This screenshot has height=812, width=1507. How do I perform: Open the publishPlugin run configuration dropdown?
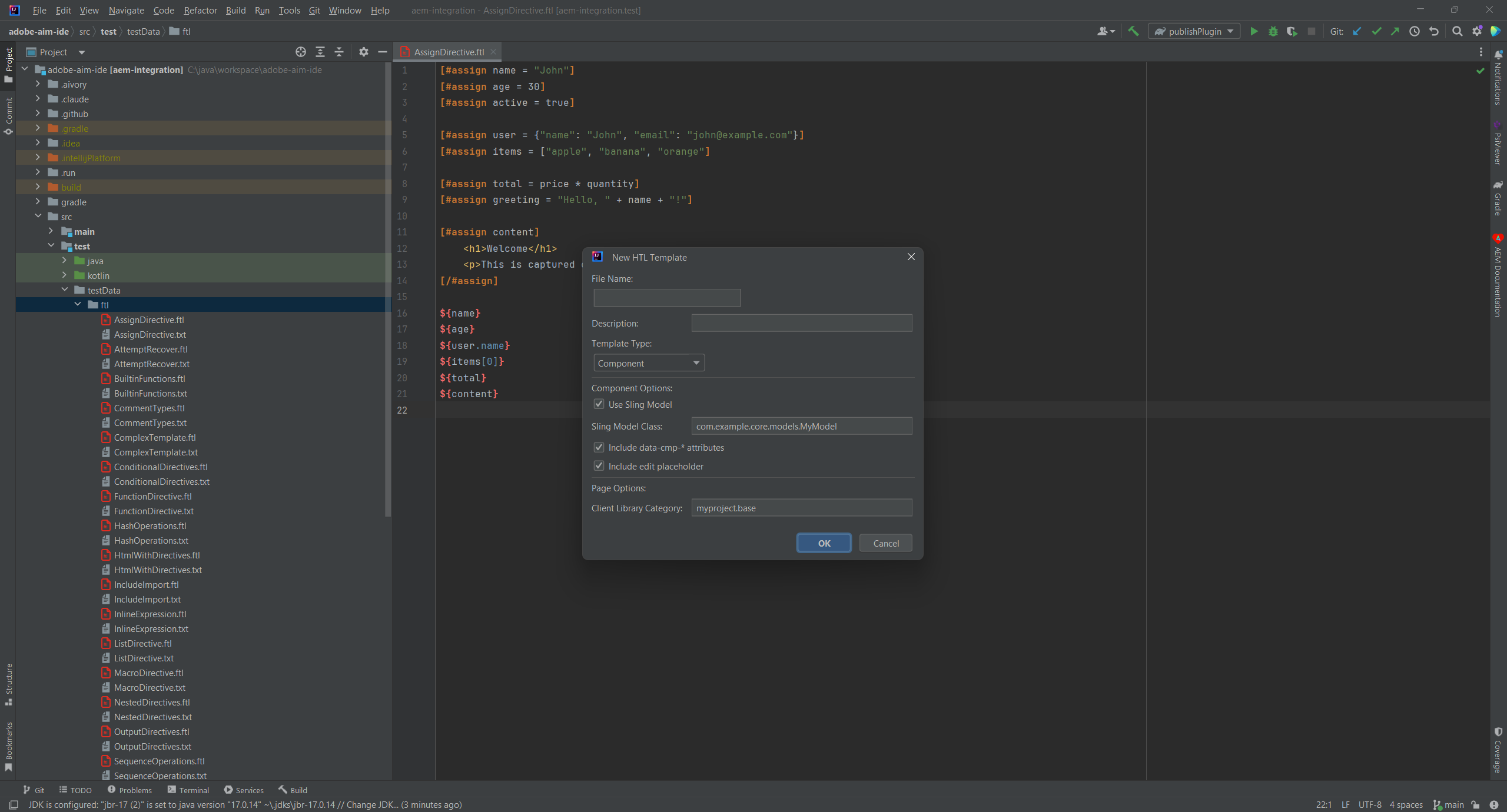coord(1194,31)
